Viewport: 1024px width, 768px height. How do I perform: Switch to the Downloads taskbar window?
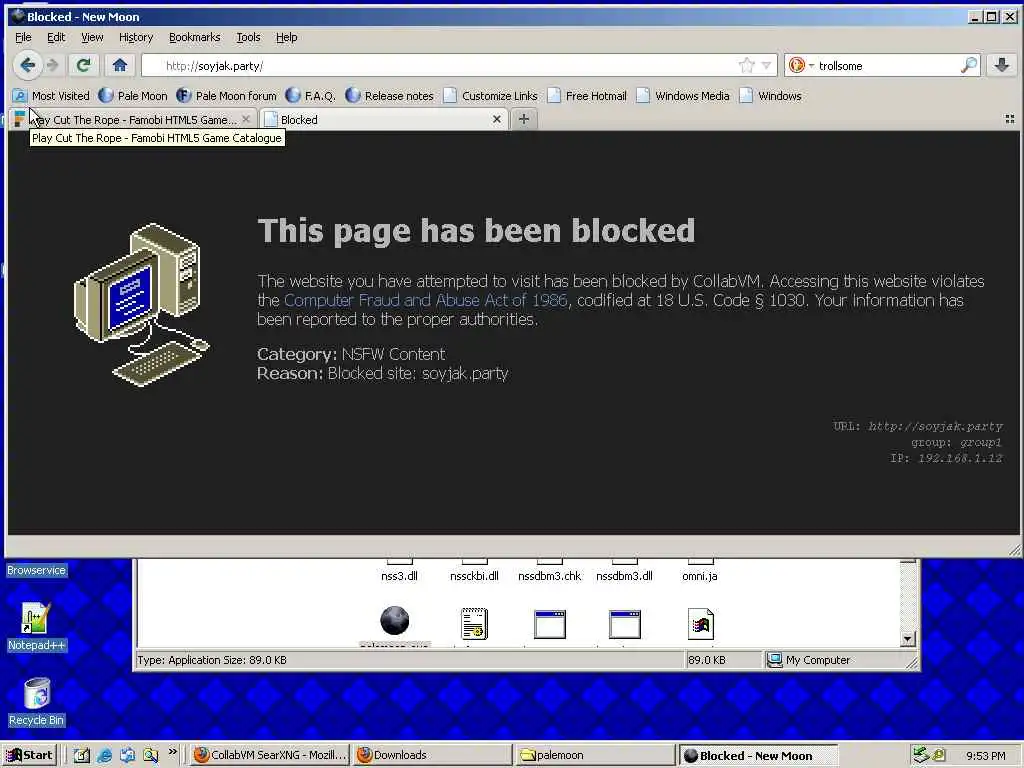[433, 756]
